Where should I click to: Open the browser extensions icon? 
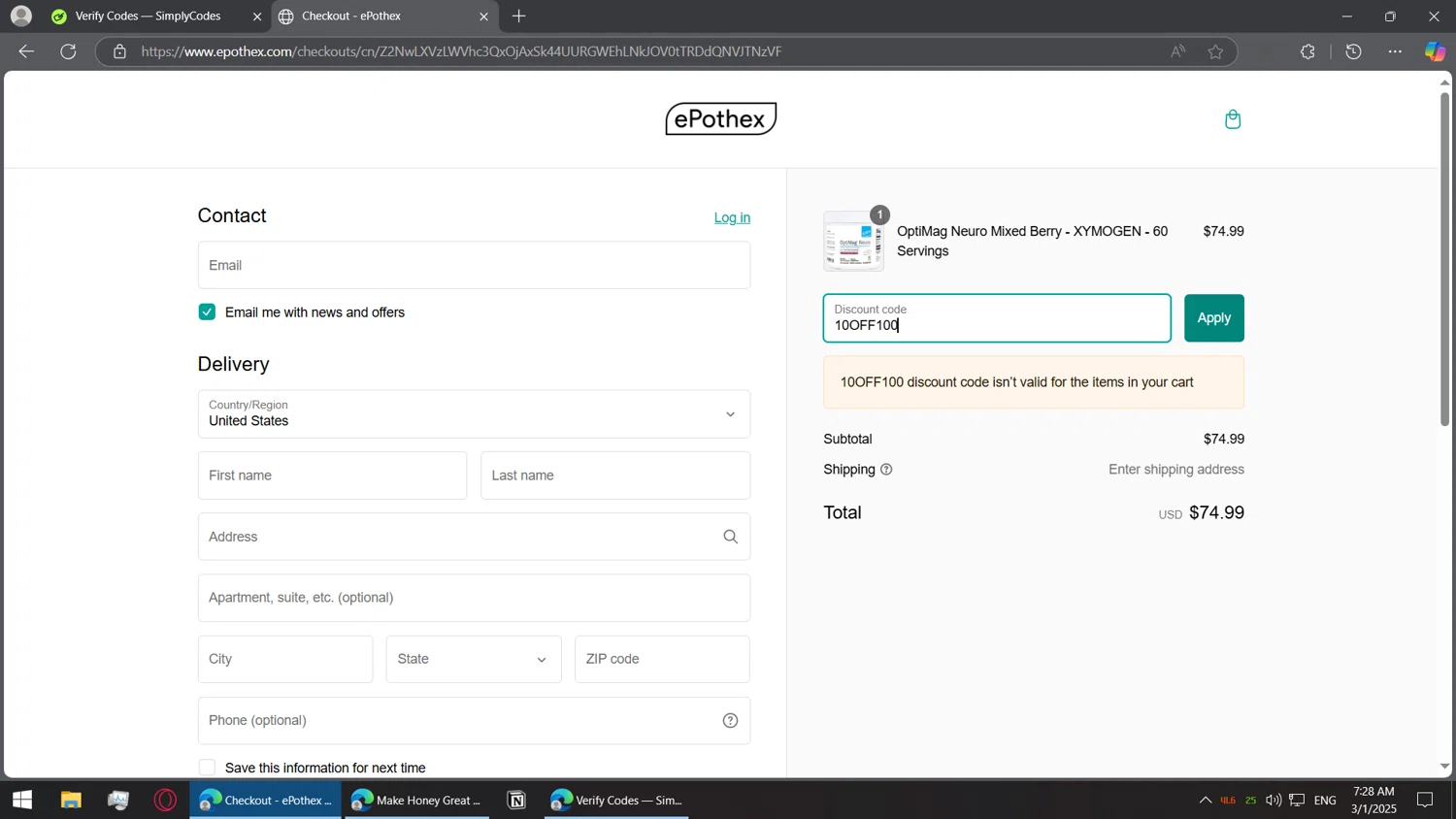(1307, 51)
